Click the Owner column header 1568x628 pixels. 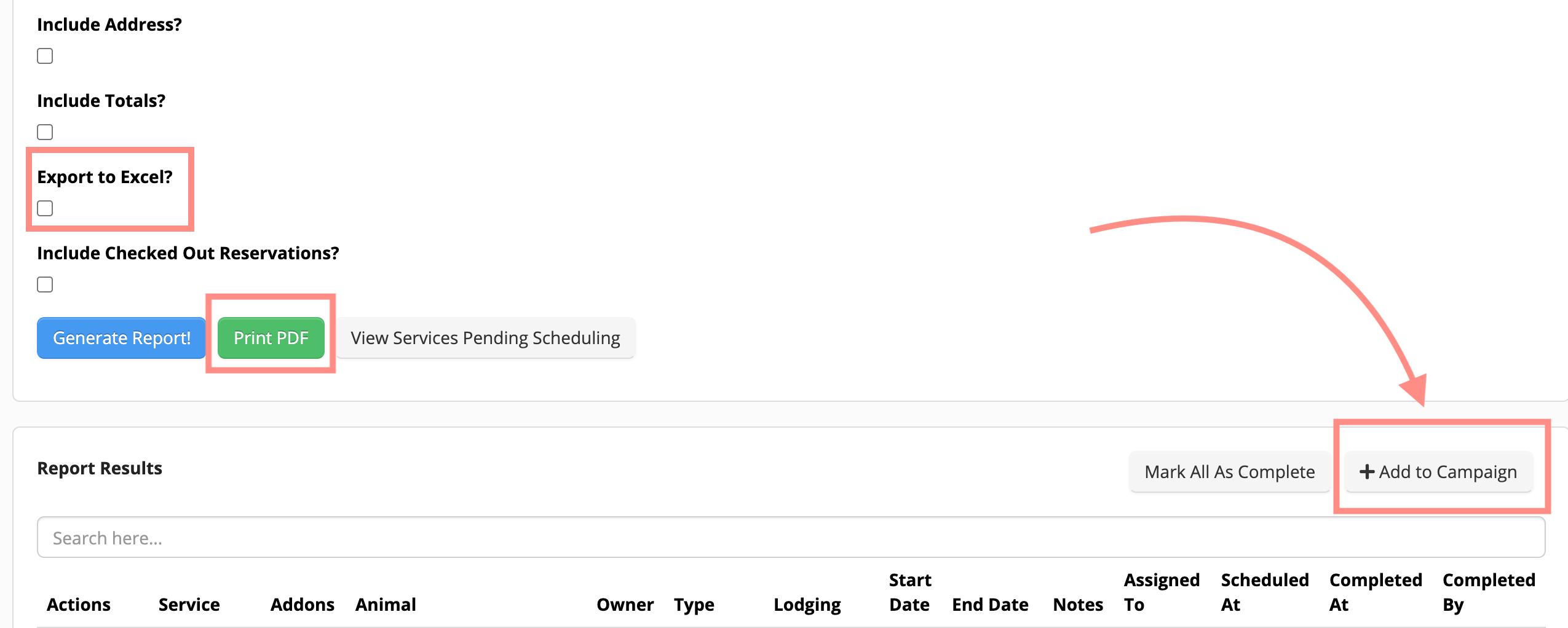coord(625,605)
